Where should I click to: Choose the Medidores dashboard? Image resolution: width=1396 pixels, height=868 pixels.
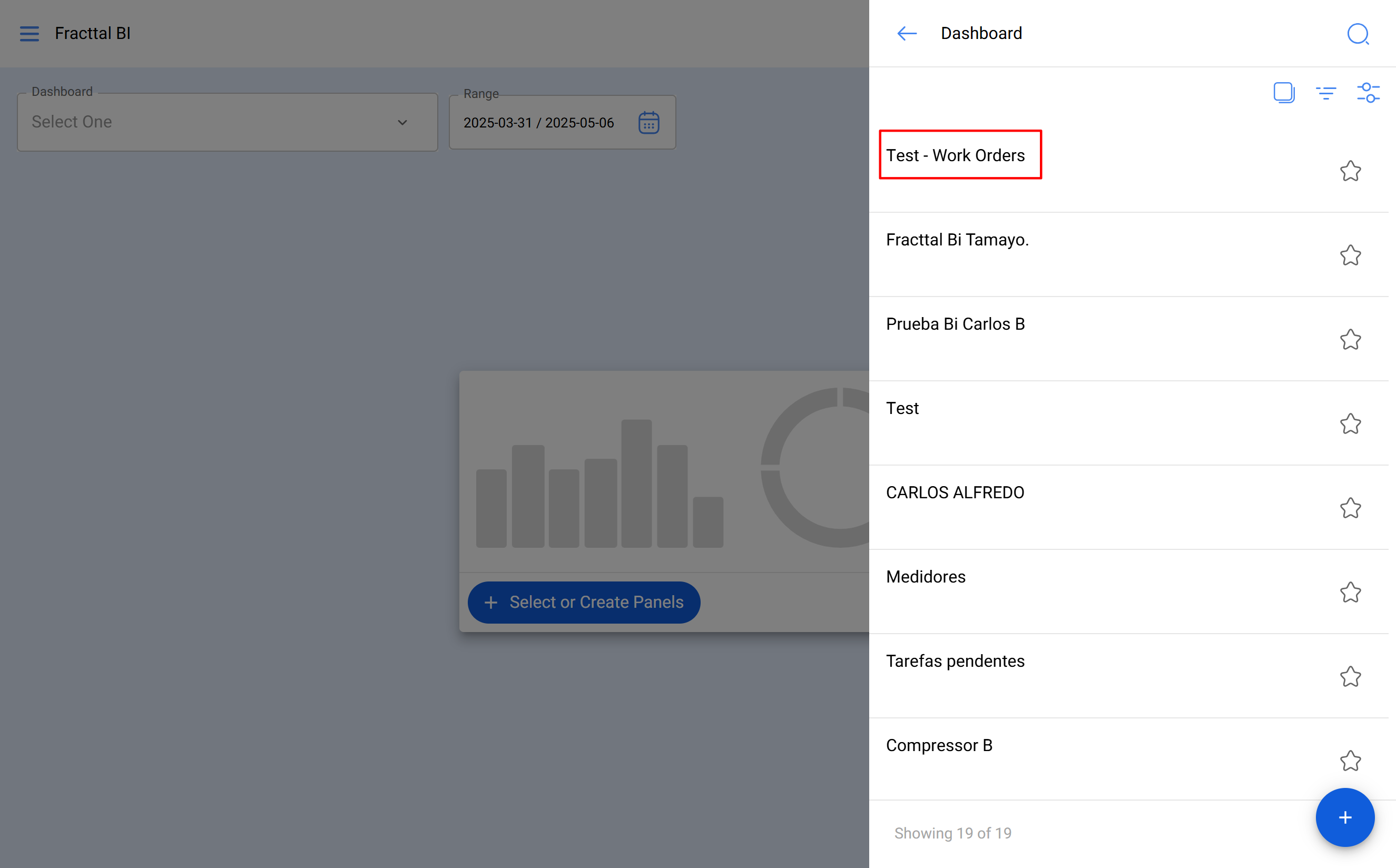coord(1128,592)
